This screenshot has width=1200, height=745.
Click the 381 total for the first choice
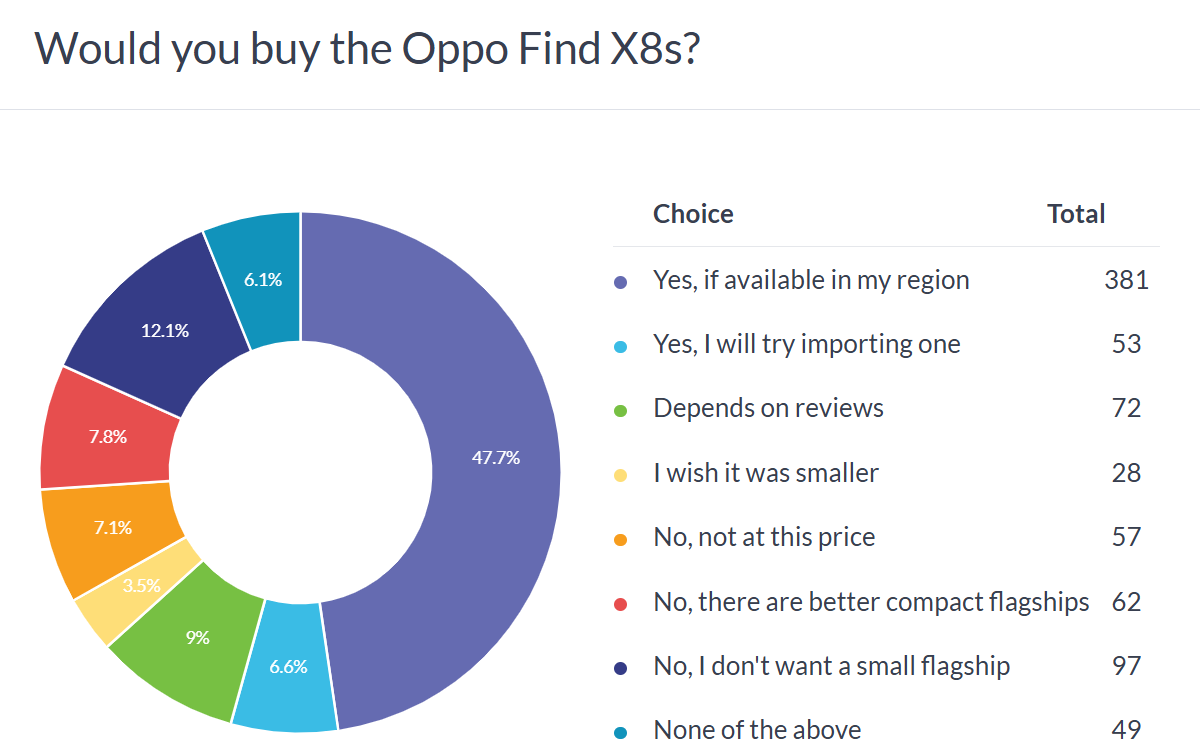pyautogui.click(x=1126, y=280)
